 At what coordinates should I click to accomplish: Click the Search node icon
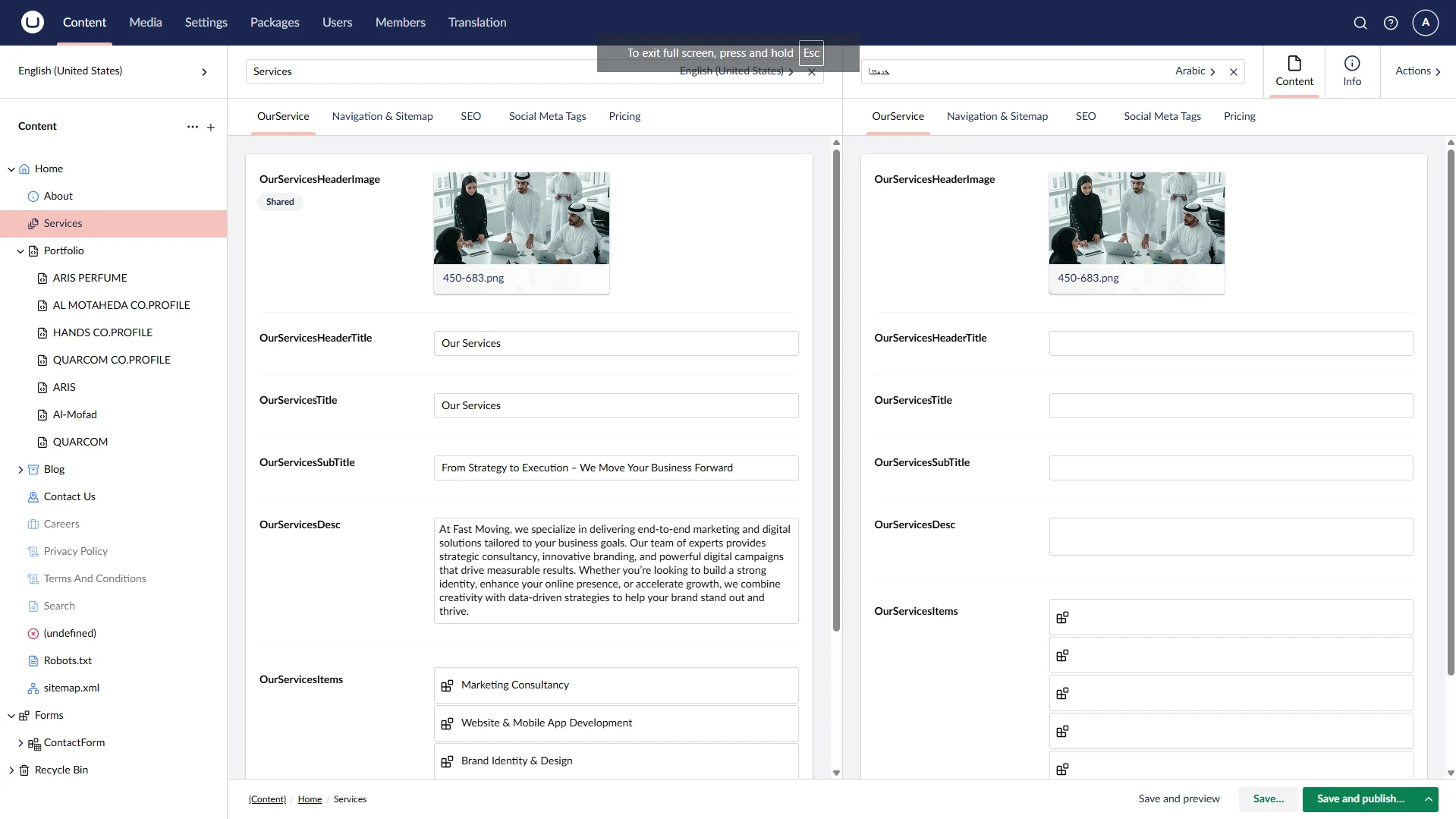pos(33,606)
